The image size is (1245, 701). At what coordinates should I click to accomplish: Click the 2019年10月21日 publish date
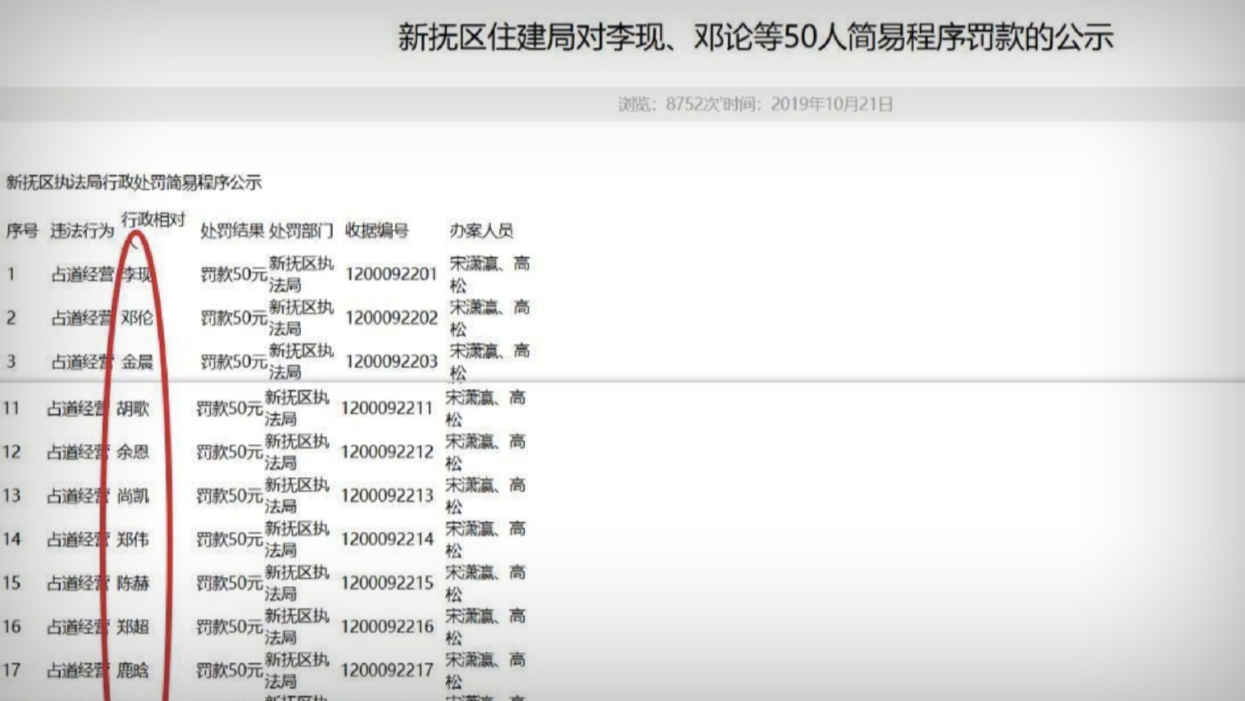click(x=831, y=104)
